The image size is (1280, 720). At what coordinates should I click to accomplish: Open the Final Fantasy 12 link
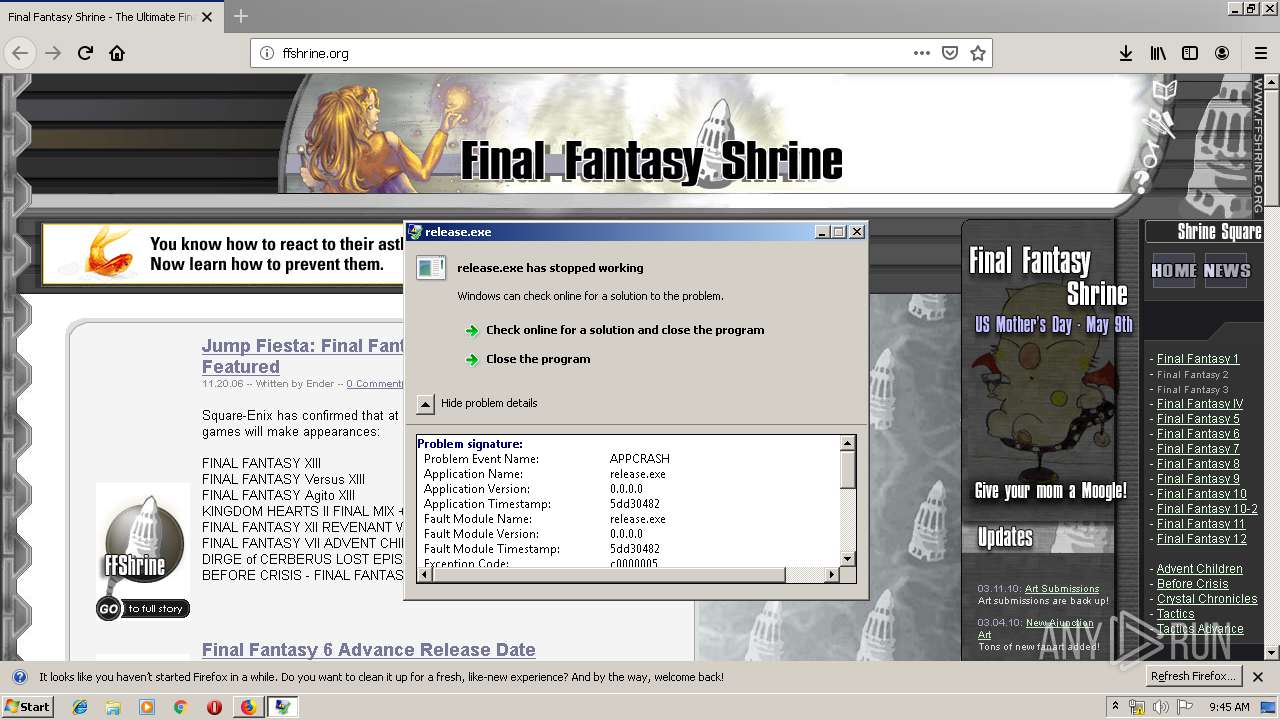pyautogui.click(x=1202, y=539)
